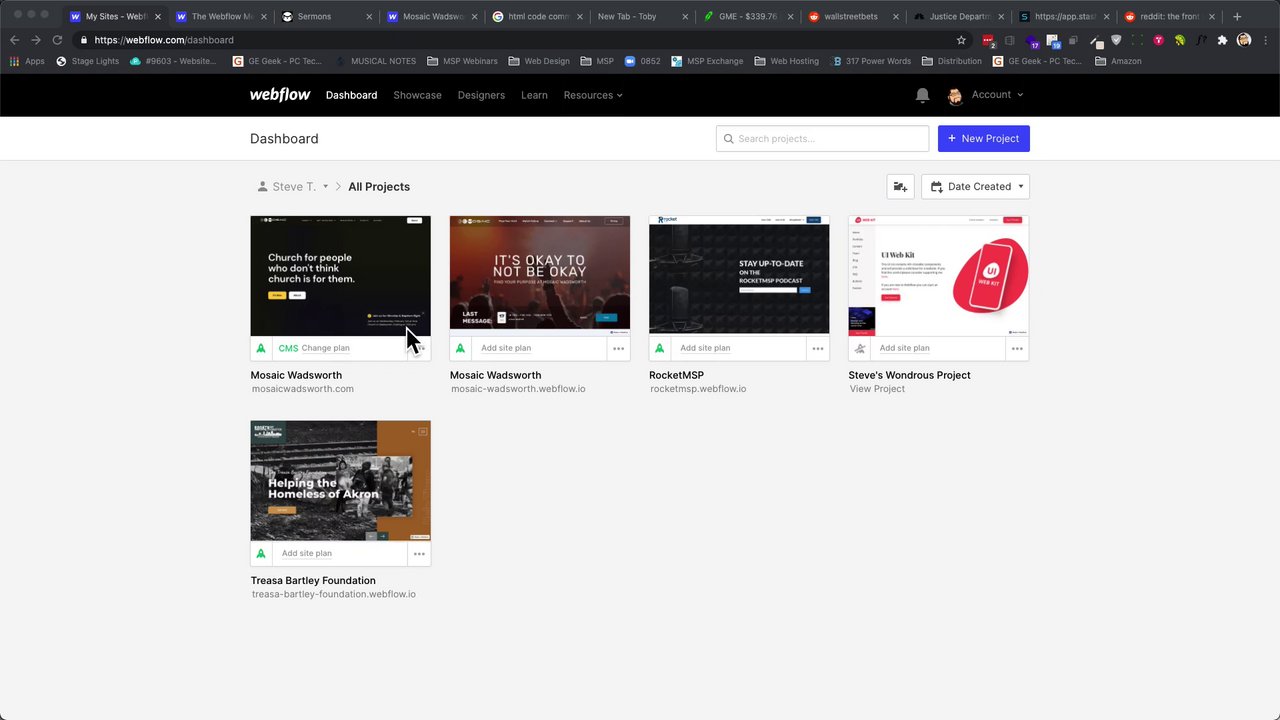Click the Search projects input field
Image resolution: width=1280 pixels, height=720 pixels.
[822, 139]
